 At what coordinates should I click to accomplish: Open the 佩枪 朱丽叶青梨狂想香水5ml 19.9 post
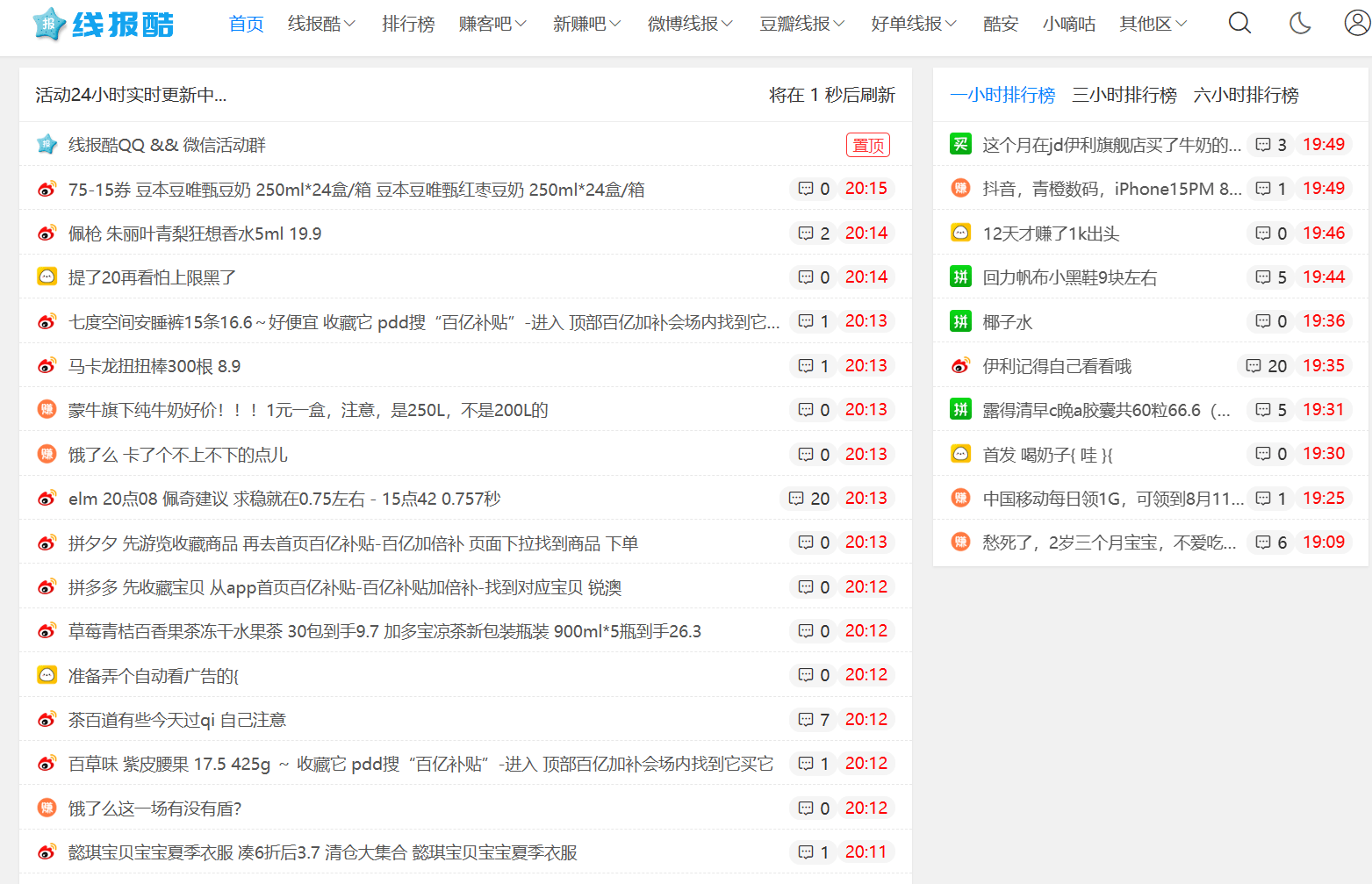click(x=195, y=234)
